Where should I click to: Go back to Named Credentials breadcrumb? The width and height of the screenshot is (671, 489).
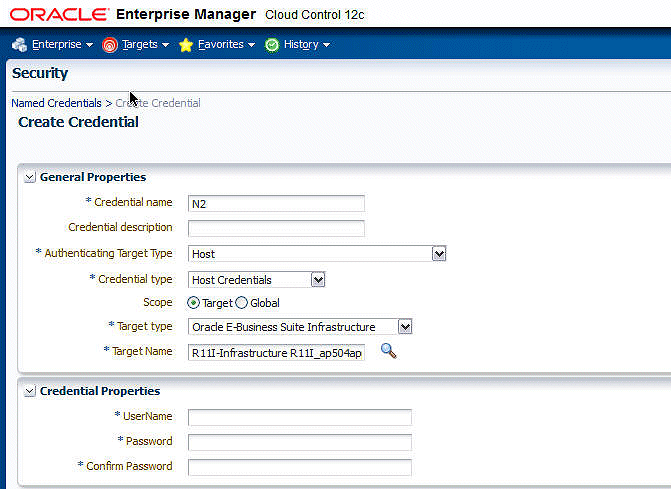56,103
